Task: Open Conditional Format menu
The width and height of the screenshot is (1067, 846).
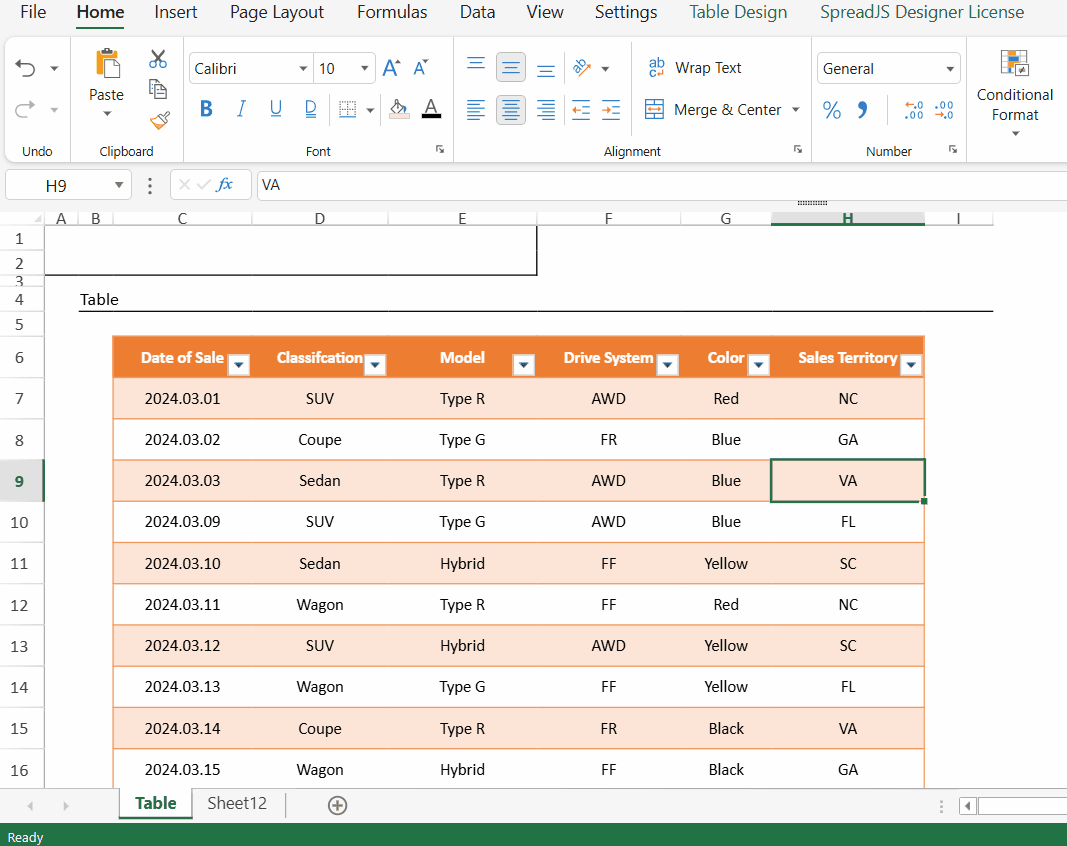Action: coord(1015,93)
